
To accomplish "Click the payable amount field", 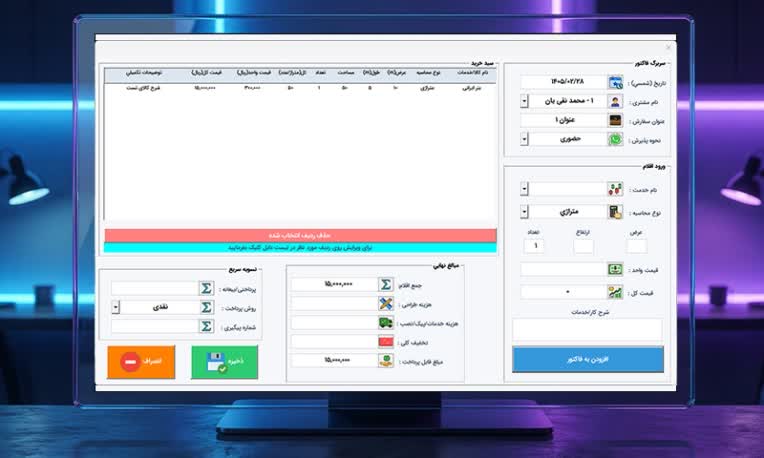I will 335,361.
